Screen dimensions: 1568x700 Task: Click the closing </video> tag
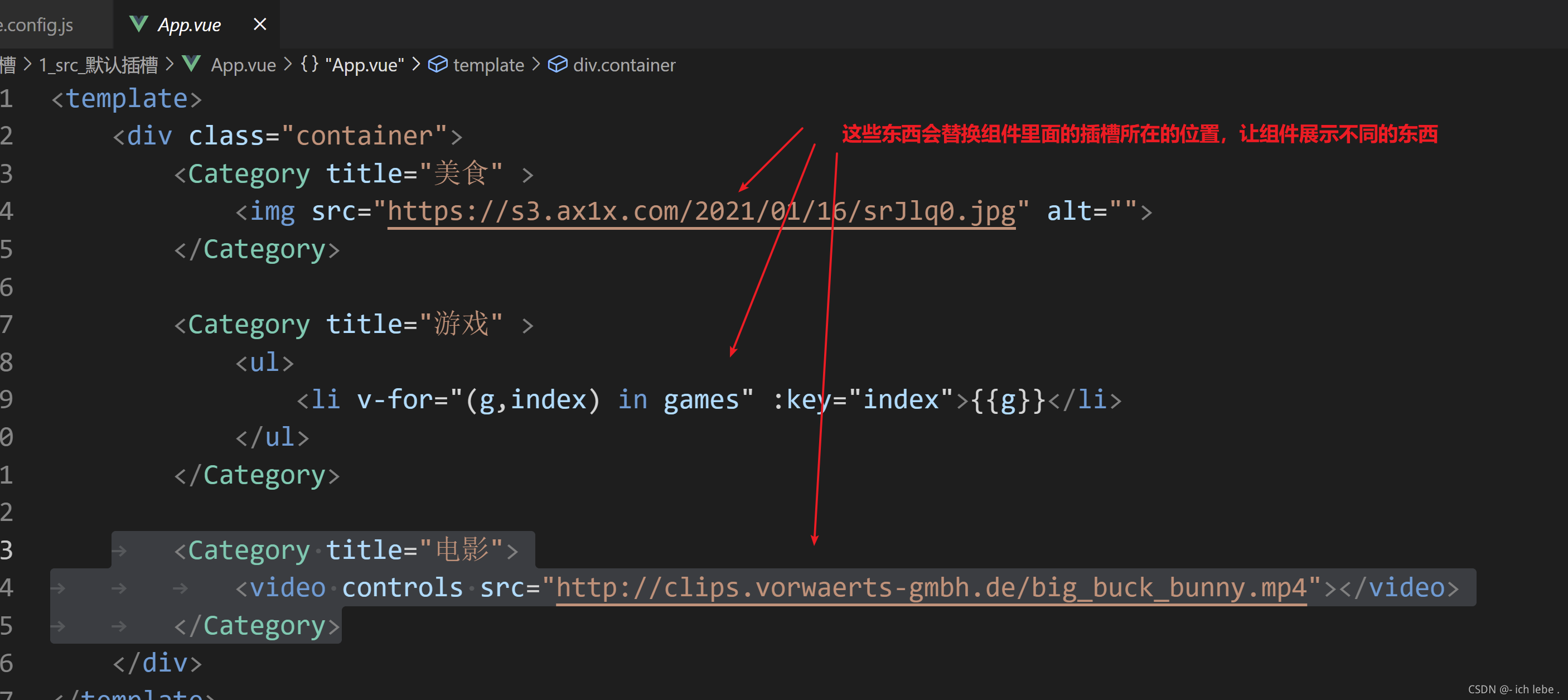1399,588
